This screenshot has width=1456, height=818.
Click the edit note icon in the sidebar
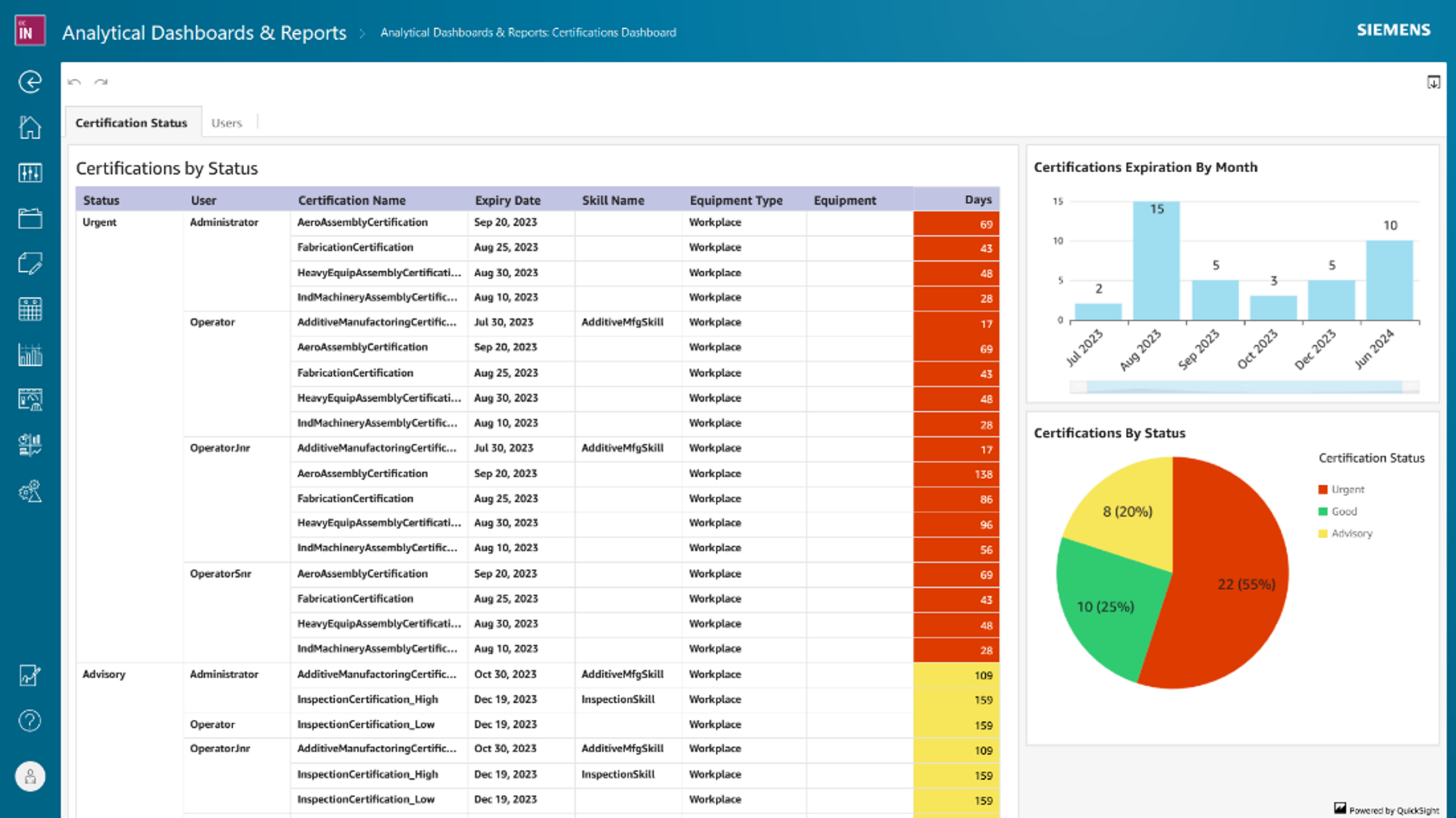[29, 264]
